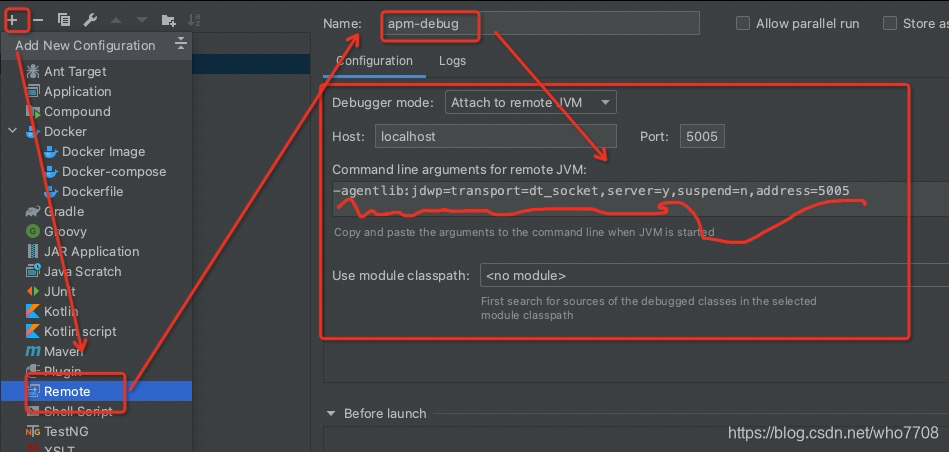Collapse the Docker tree node

[13, 131]
